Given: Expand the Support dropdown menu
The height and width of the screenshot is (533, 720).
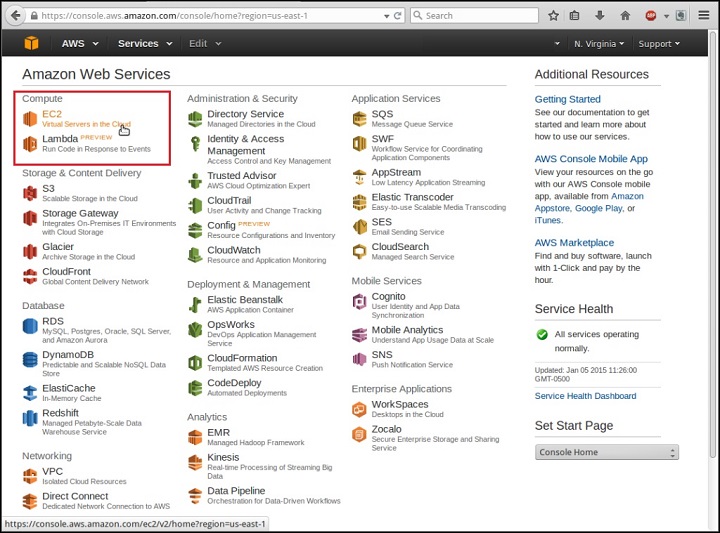Looking at the screenshot, I should coord(659,44).
